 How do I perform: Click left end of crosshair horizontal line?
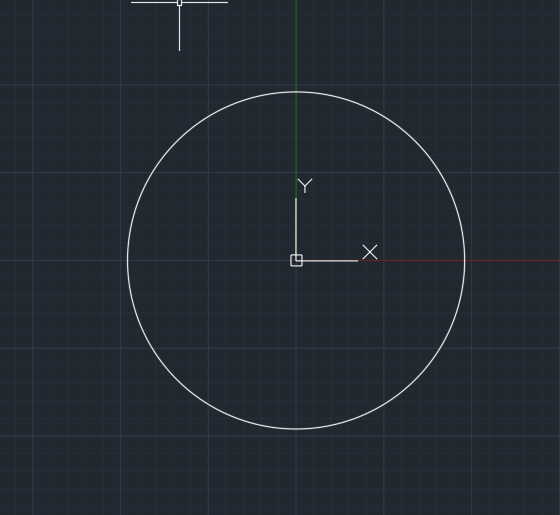(133, 2)
